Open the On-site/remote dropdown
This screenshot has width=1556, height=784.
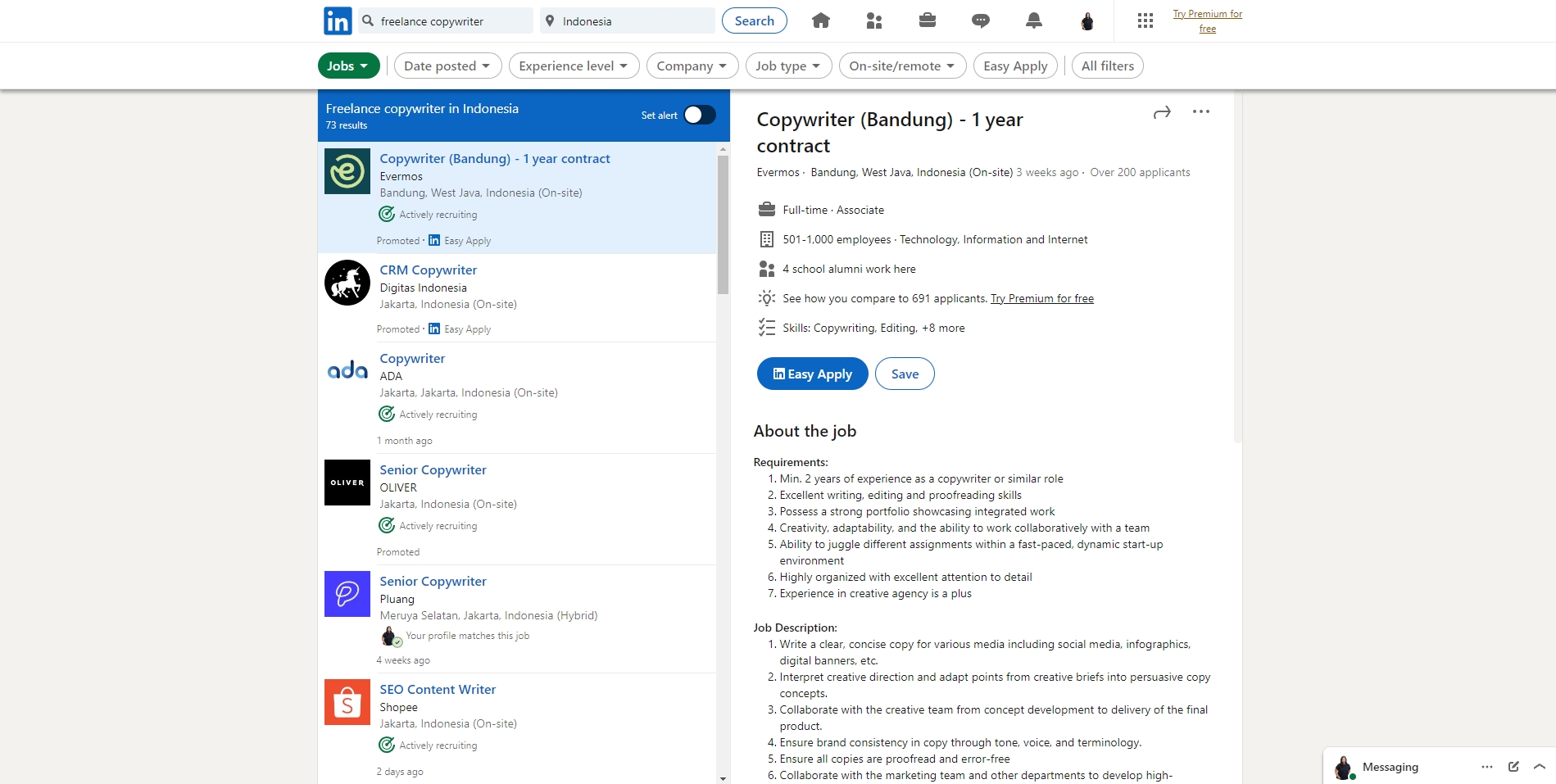pos(902,66)
